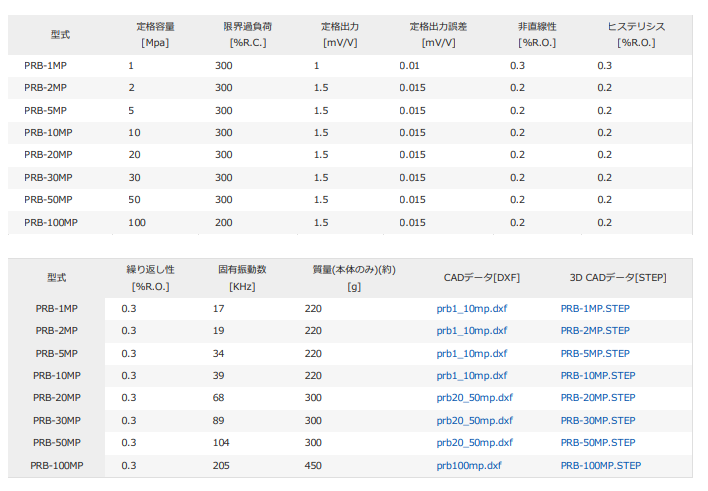Click the CADデータ[DXF] column header

pyautogui.click(x=482, y=278)
